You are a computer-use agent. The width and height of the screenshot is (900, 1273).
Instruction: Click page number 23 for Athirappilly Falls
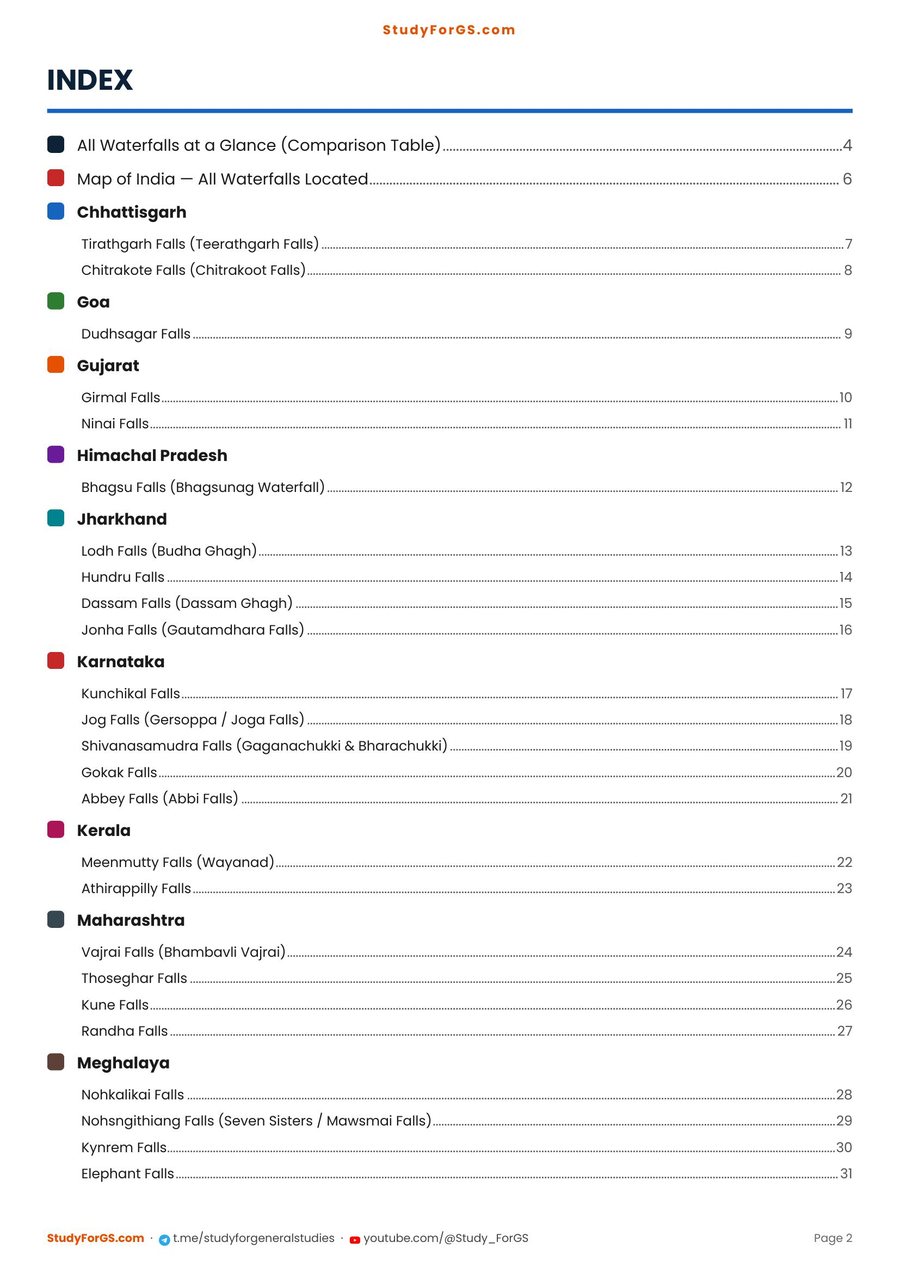(x=845, y=888)
